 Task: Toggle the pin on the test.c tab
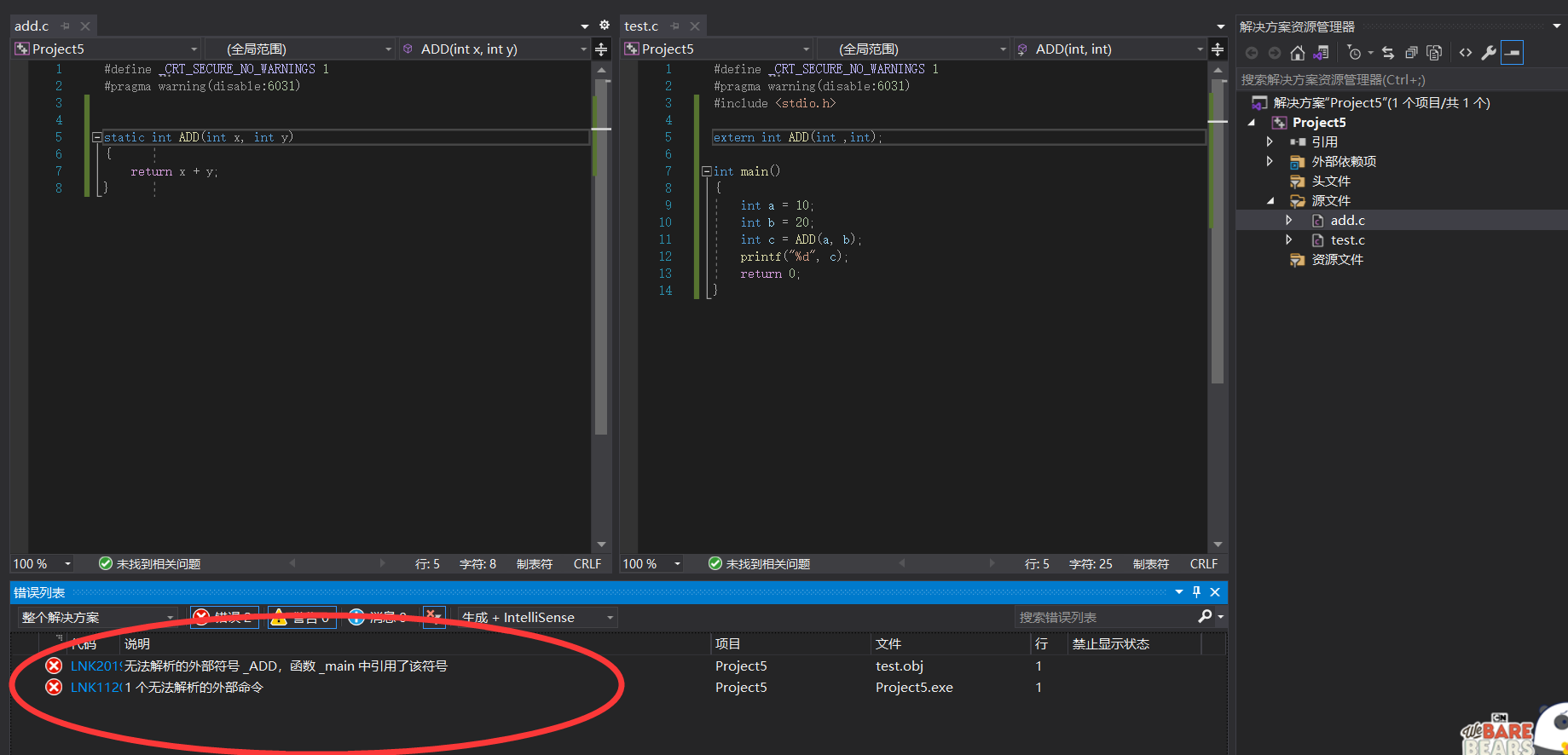[675, 26]
